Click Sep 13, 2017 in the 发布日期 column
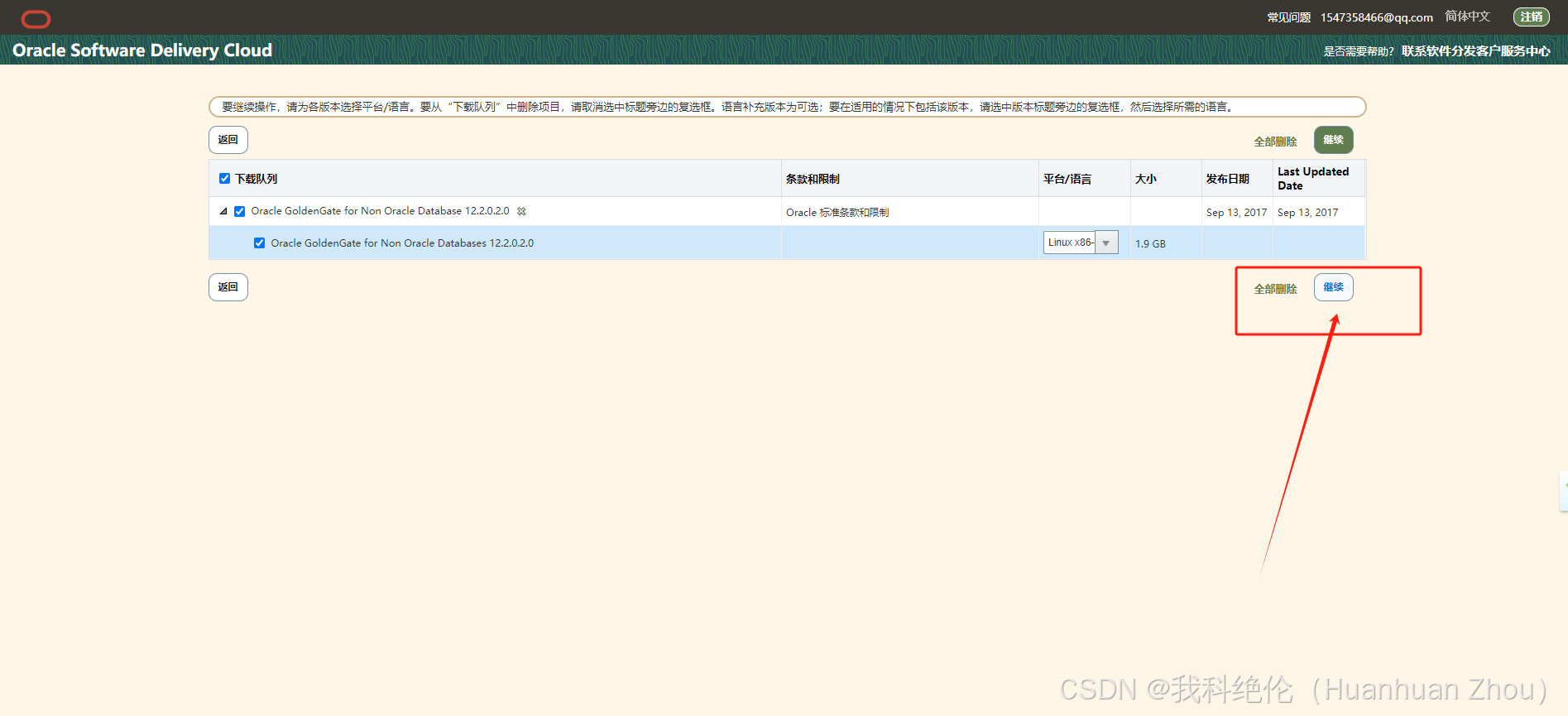The image size is (1568, 716). point(1236,213)
